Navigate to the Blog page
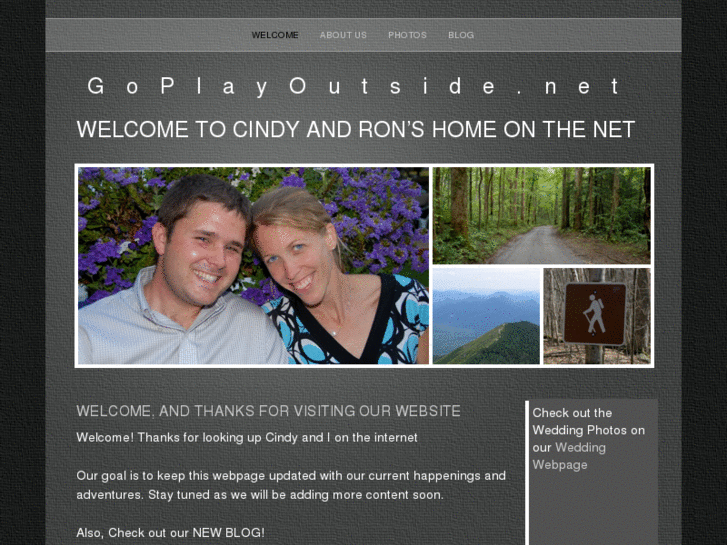The image size is (727, 545). pyautogui.click(x=460, y=35)
